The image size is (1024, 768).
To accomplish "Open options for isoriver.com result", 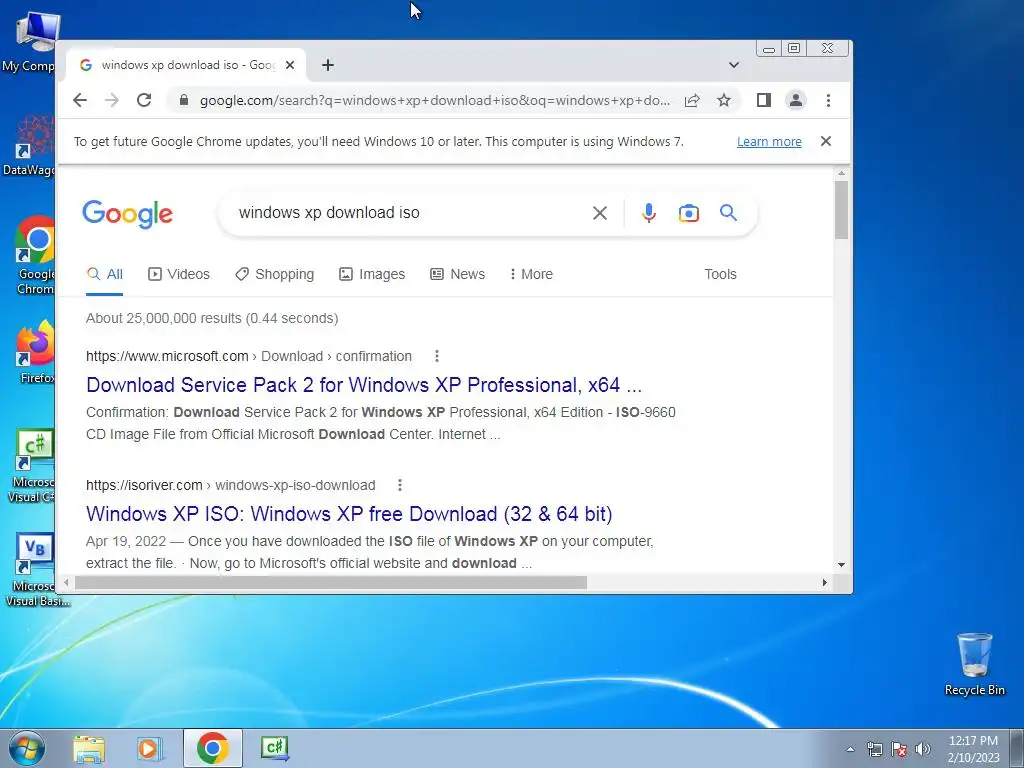I will (x=400, y=485).
